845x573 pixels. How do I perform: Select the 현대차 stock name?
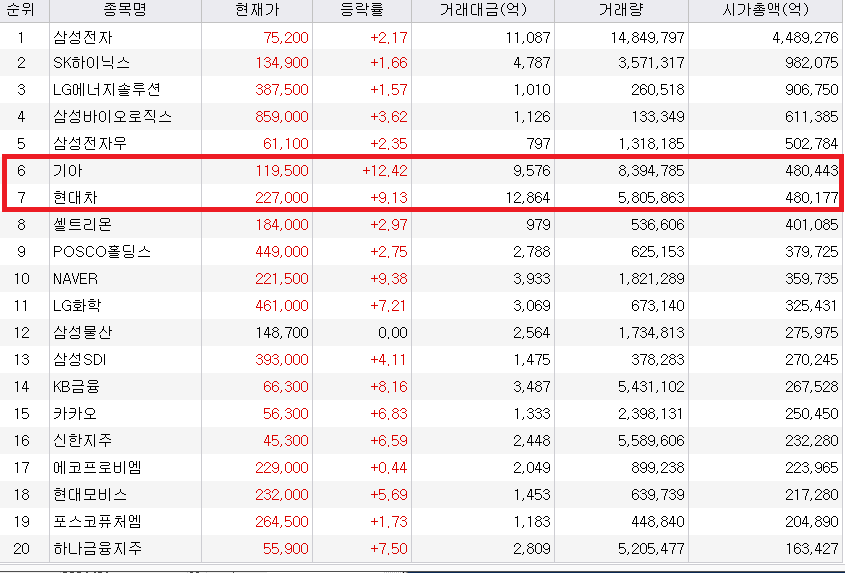(75, 198)
